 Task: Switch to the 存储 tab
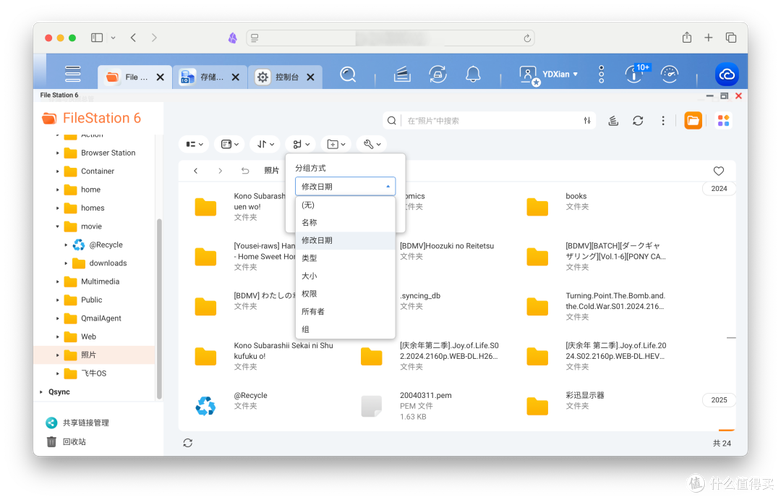pos(203,77)
